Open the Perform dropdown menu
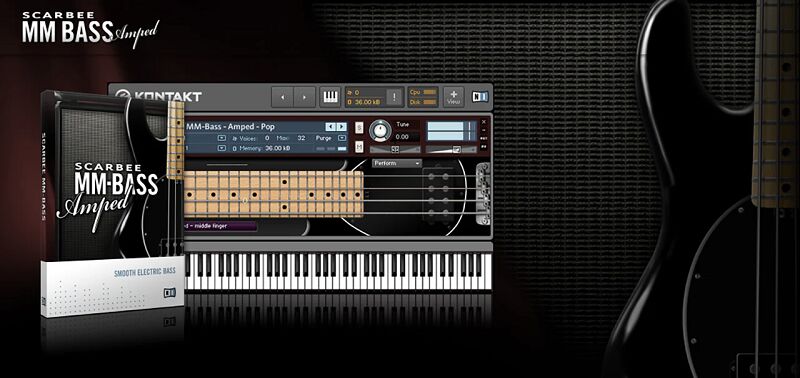The height and width of the screenshot is (378, 800). (x=397, y=163)
